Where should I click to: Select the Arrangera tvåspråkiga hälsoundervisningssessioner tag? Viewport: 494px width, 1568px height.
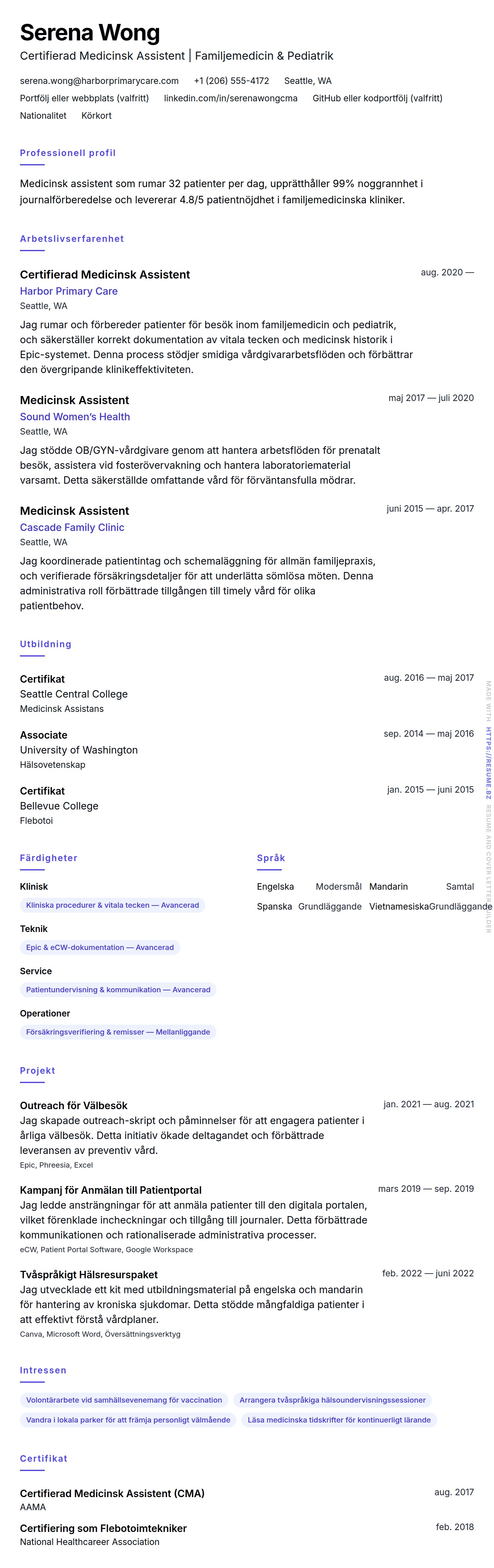point(333,1400)
